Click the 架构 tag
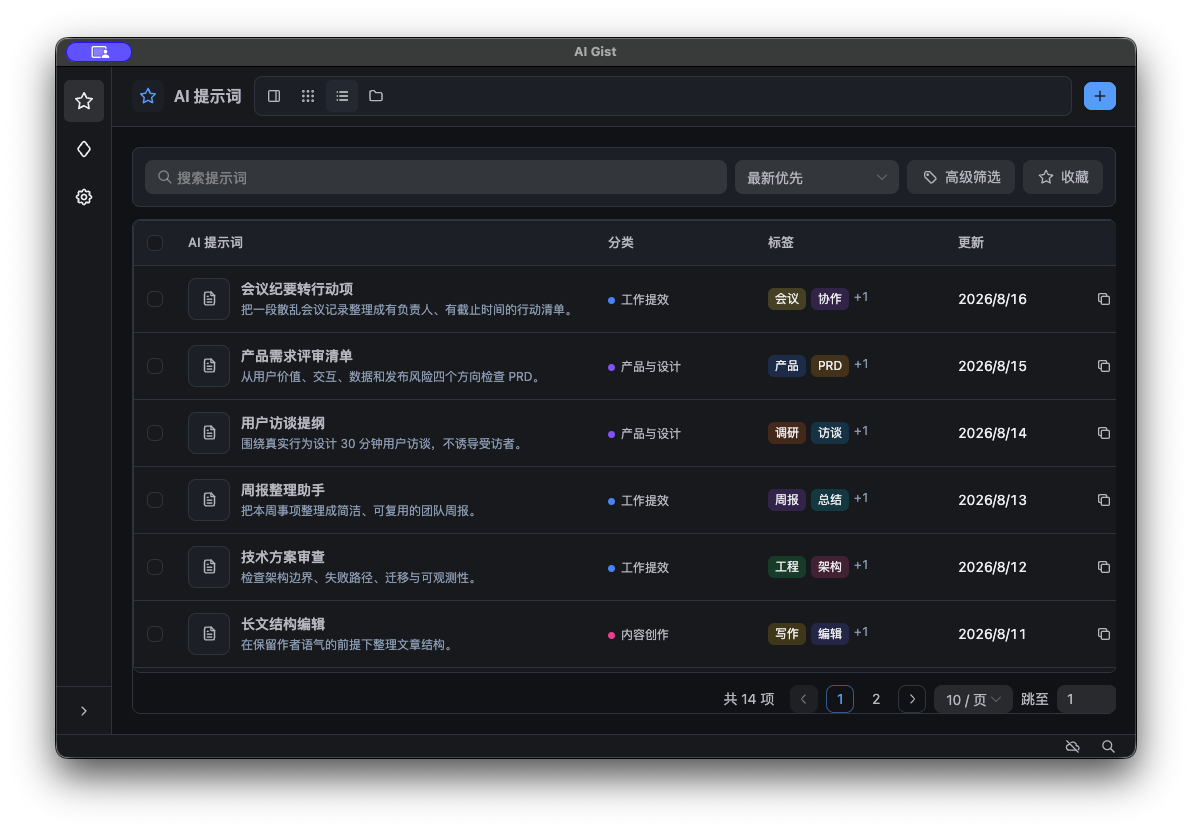The height and width of the screenshot is (832, 1192). pyautogui.click(x=829, y=567)
